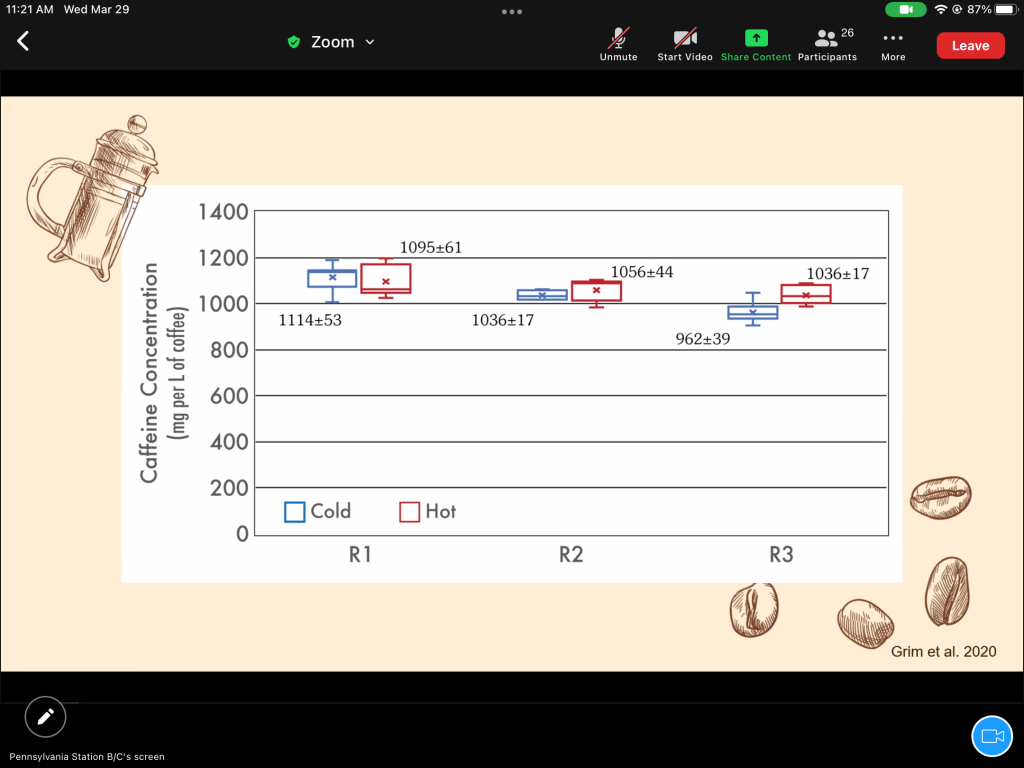Click the Leave meeting button

[x=970, y=45]
